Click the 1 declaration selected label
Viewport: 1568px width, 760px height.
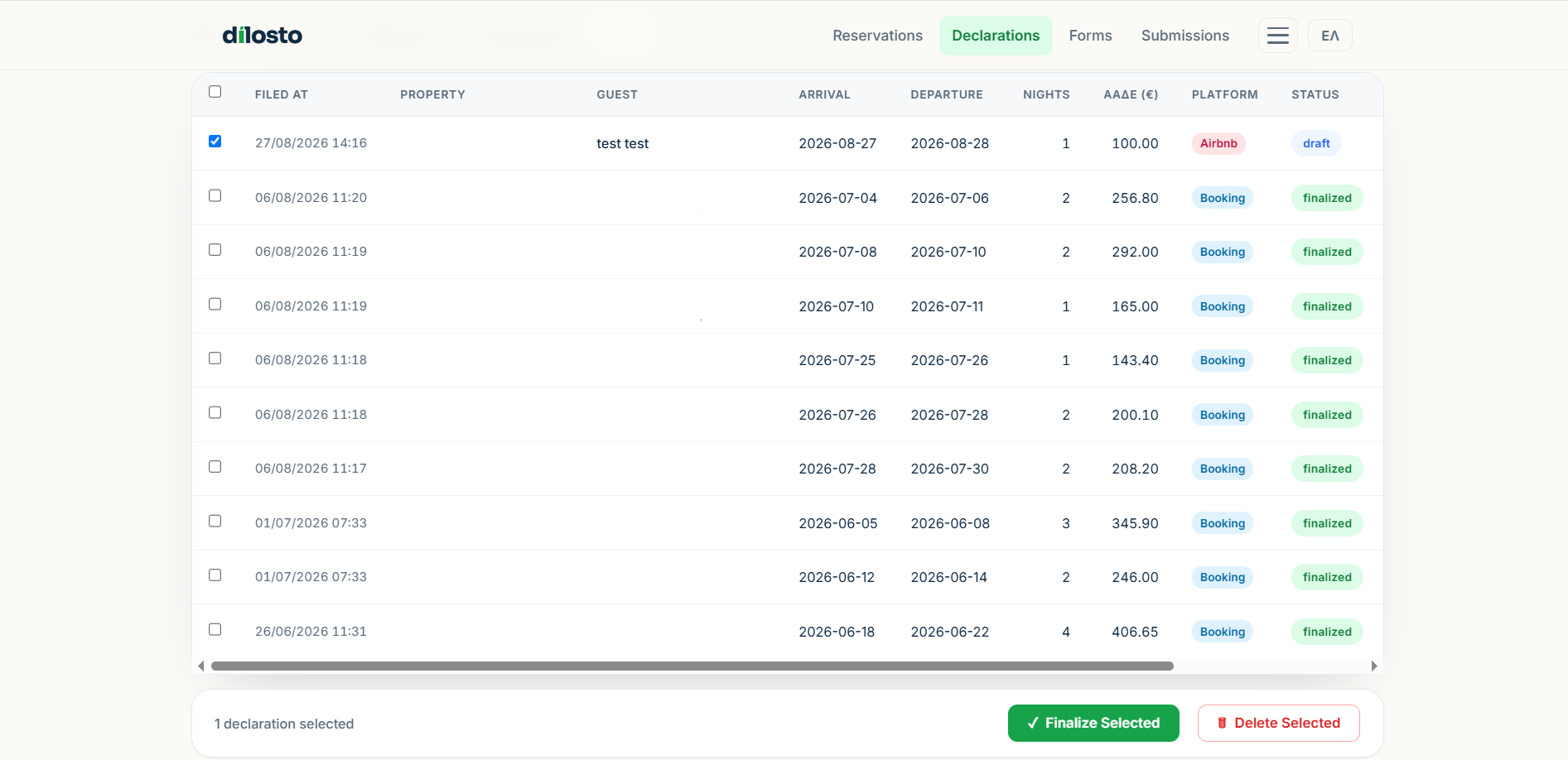(284, 724)
